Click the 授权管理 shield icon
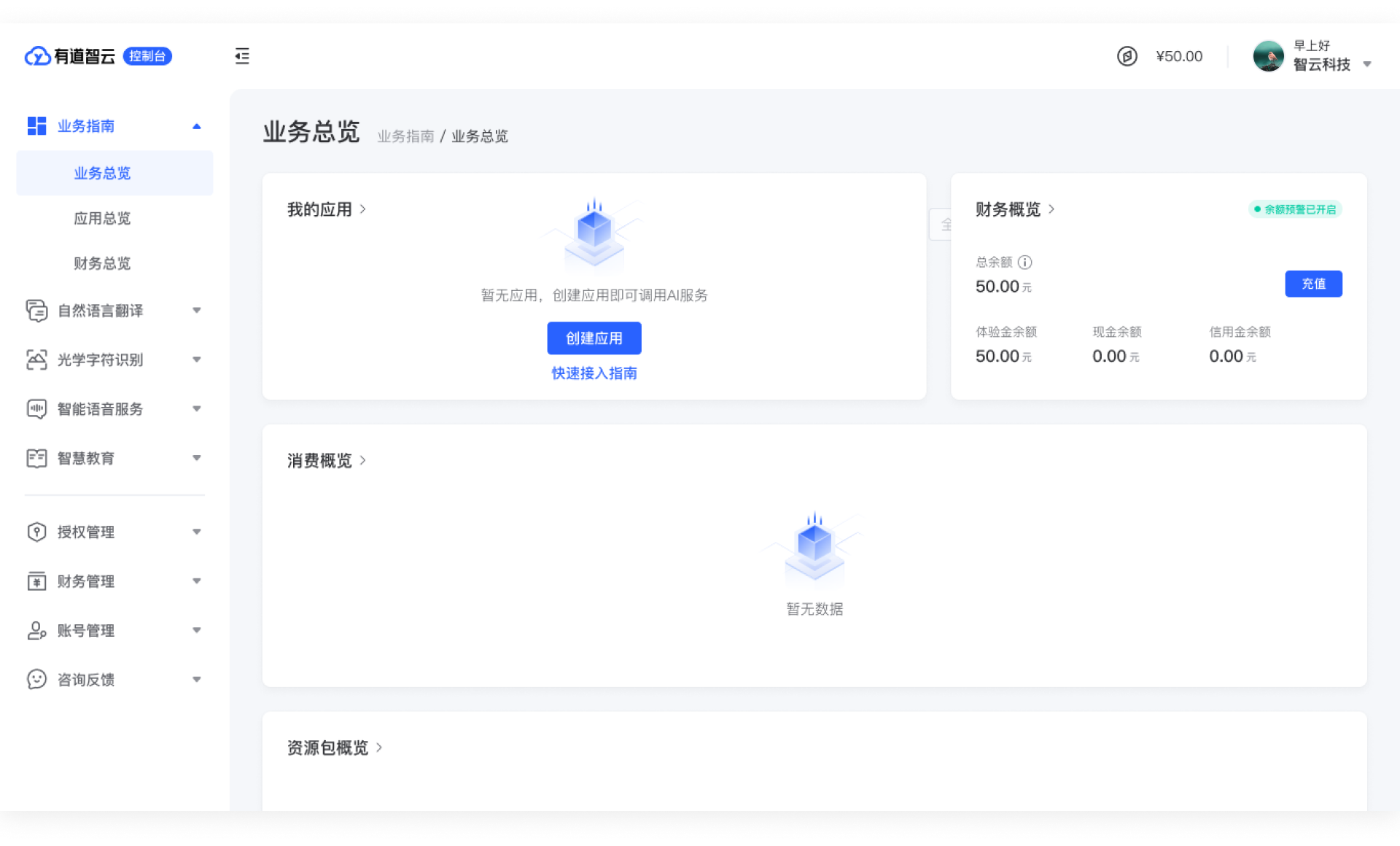This screenshot has width=1400, height=846. 36,532
